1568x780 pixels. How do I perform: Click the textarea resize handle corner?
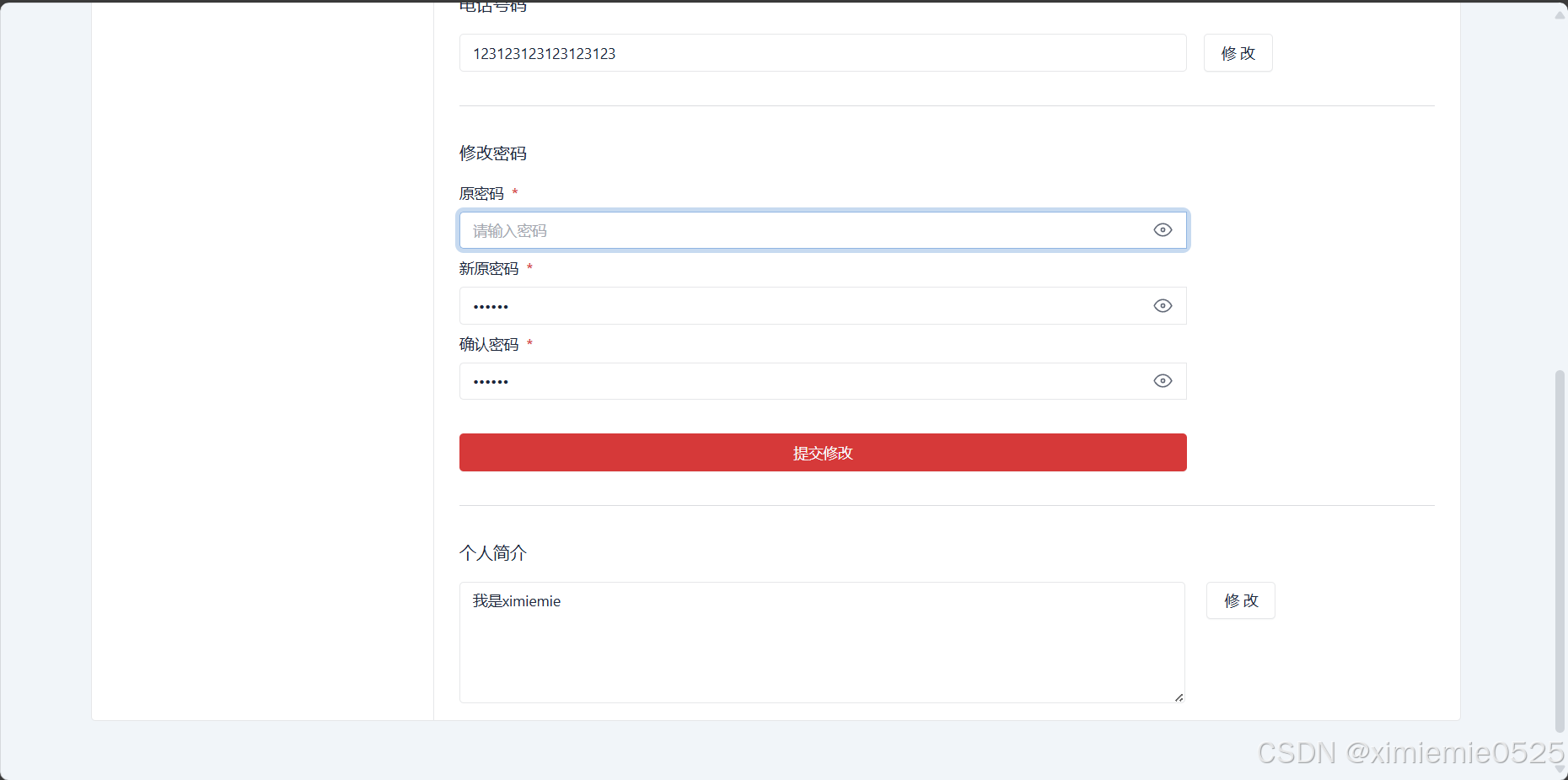[1179, 697]
